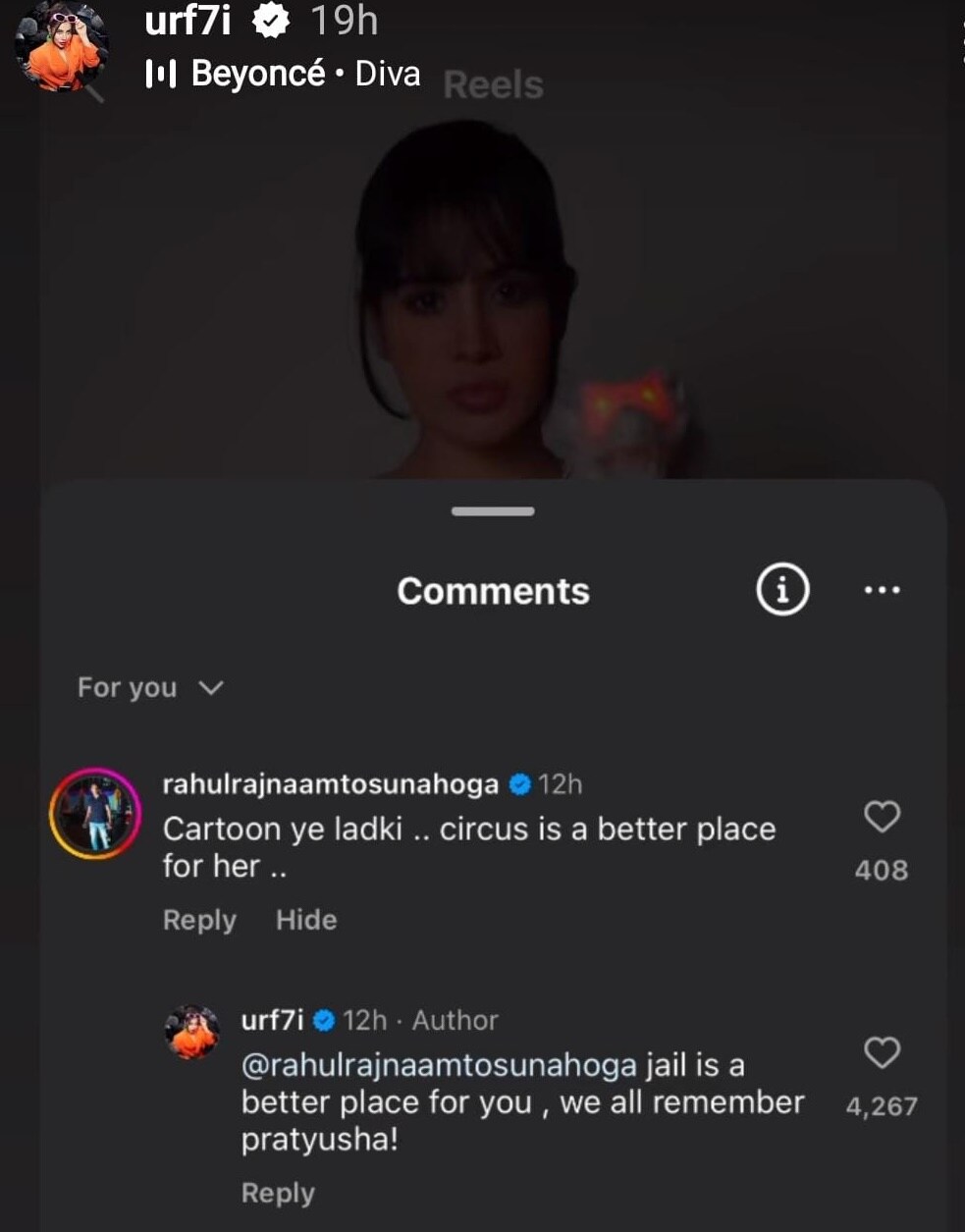
Task: Select the Reels label behind the overlay
Action: (493, 85)
